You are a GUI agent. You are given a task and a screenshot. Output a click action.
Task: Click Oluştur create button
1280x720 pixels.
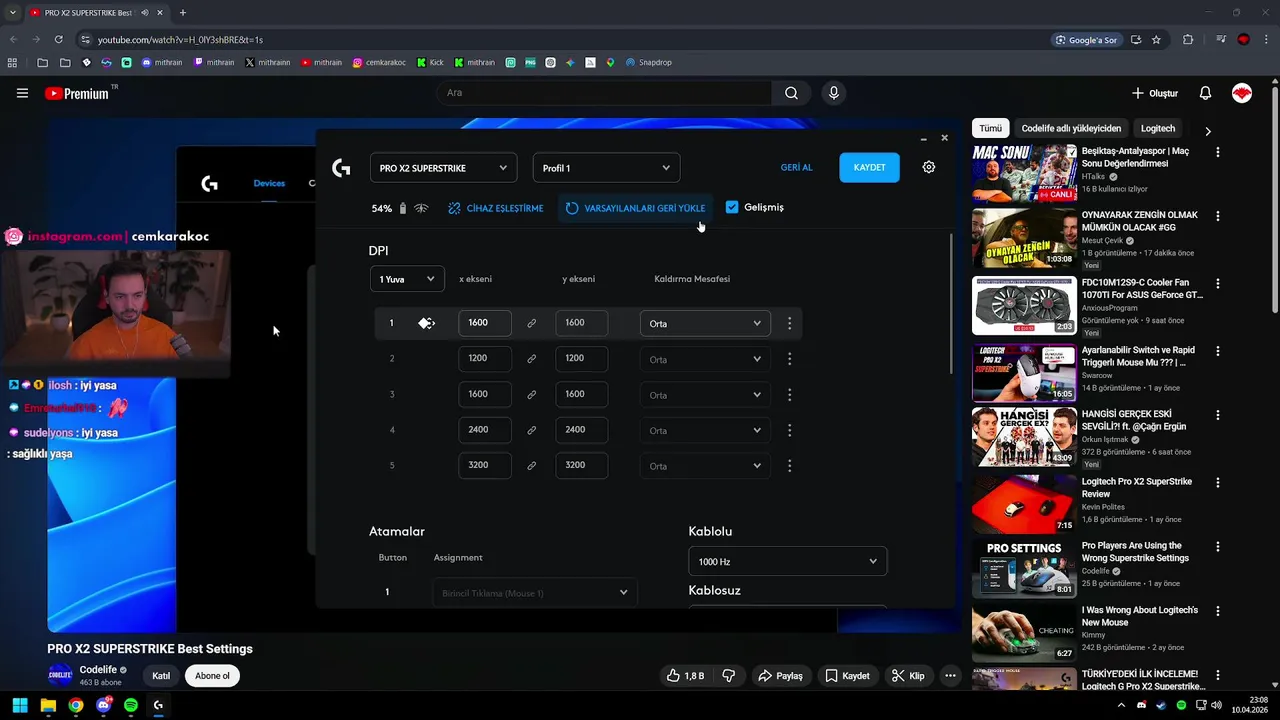click(x=1155, y=93)
